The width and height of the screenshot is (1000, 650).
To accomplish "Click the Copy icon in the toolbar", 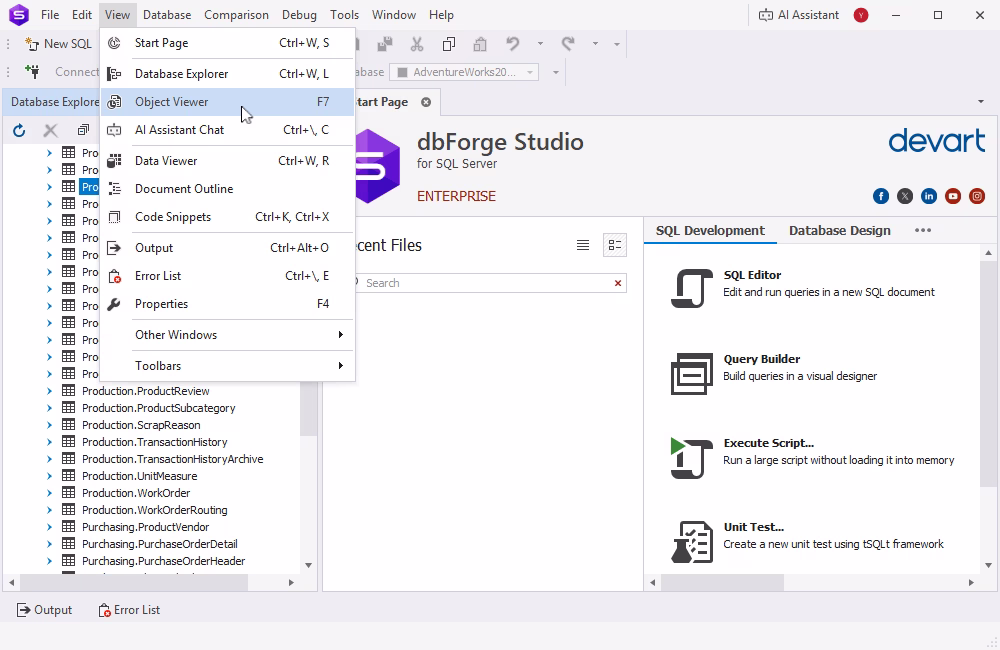I will [450, 44].
